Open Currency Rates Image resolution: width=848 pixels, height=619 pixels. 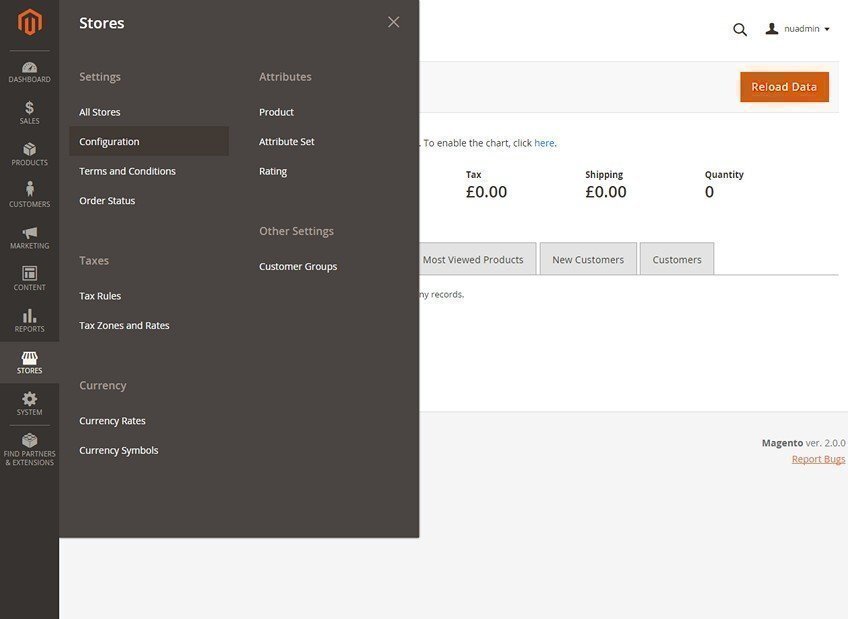[x=112, y=421]
